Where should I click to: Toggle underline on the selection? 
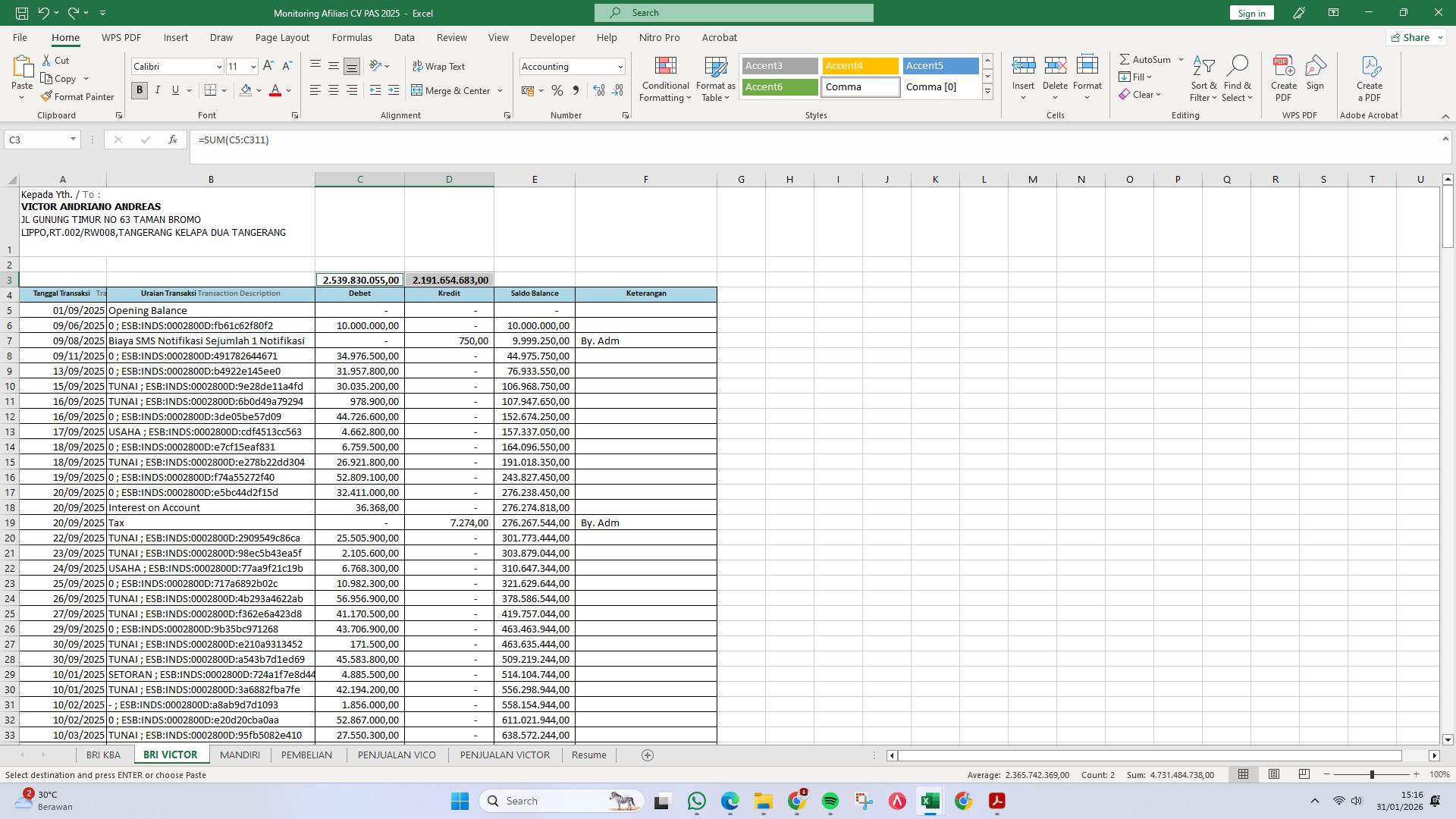coord(174,89)
